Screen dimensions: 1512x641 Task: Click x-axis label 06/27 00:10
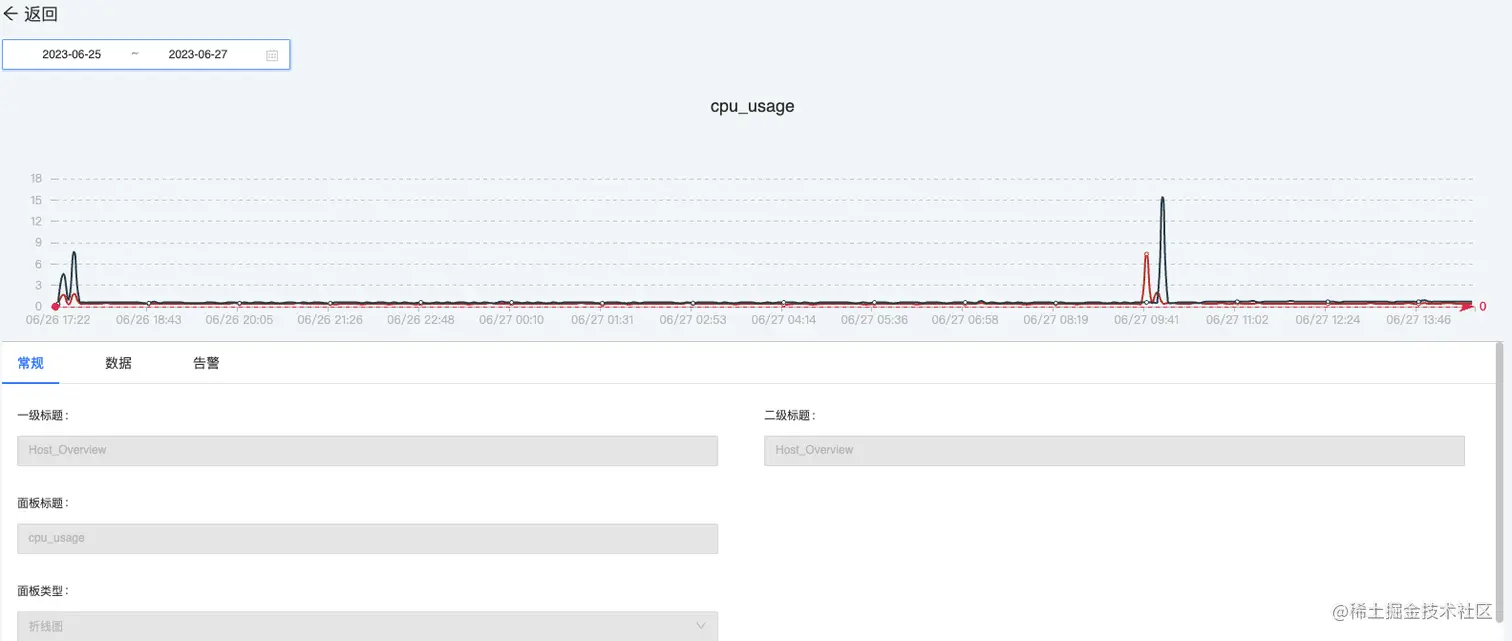point(511,320)
